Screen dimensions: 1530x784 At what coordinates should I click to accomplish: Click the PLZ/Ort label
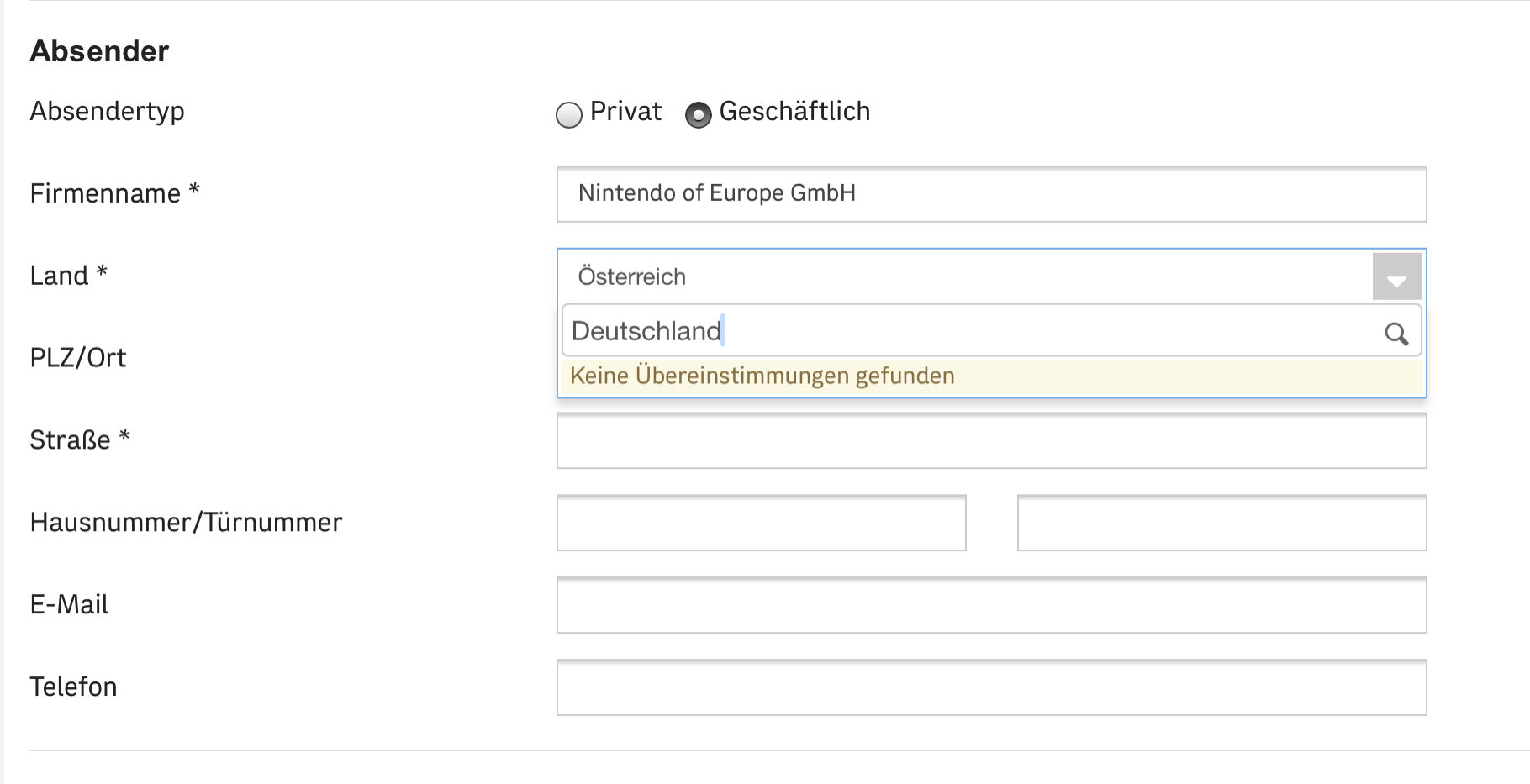[78, 358]
